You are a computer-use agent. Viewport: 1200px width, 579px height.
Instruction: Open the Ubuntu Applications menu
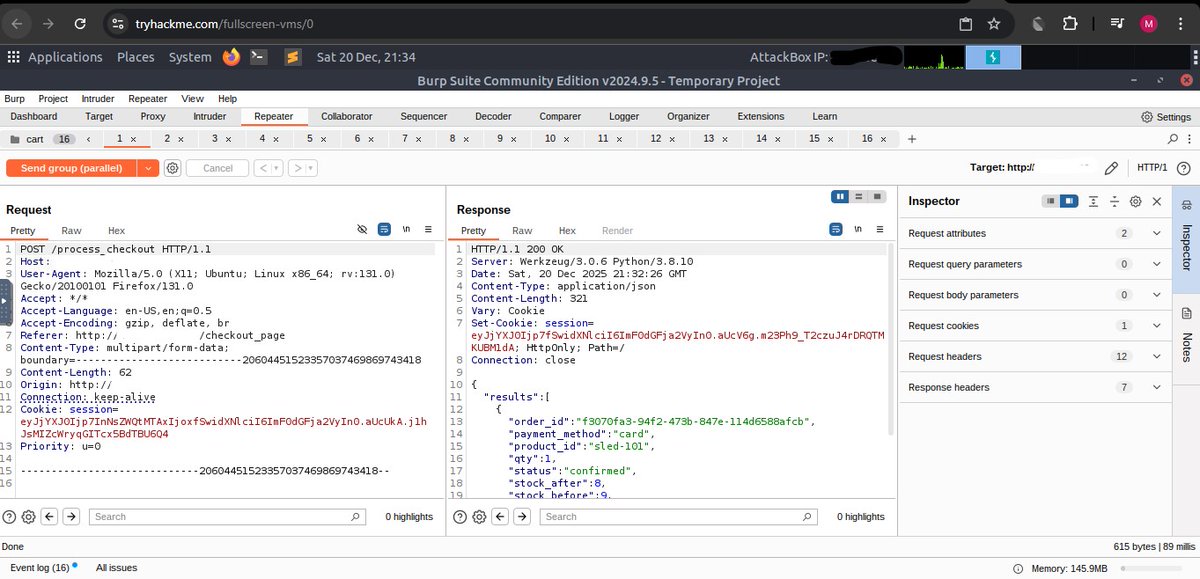coord(55,57)
